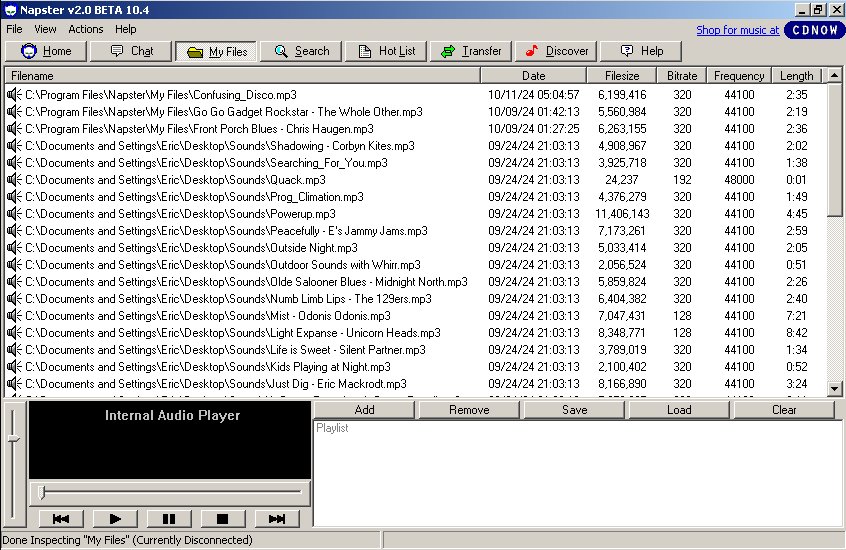Click speaker icon beside Powerup.mp3
Screen dimensions: 846x550
[x=15, y=214]
